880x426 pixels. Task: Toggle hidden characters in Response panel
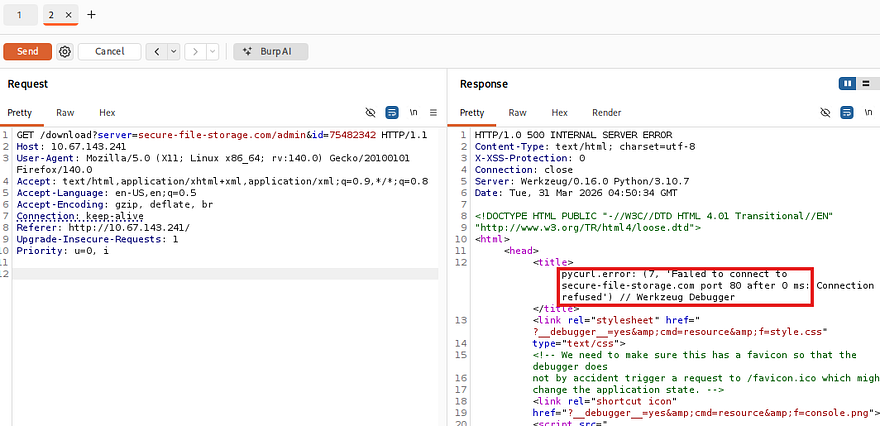(825, 113)
